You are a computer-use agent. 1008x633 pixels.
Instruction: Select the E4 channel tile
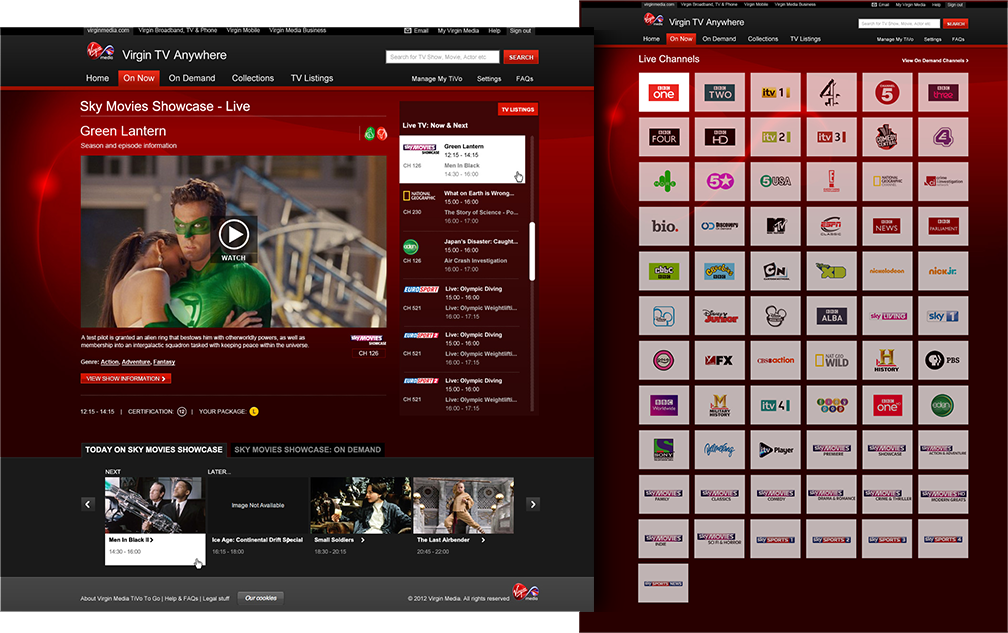point(943,137)
